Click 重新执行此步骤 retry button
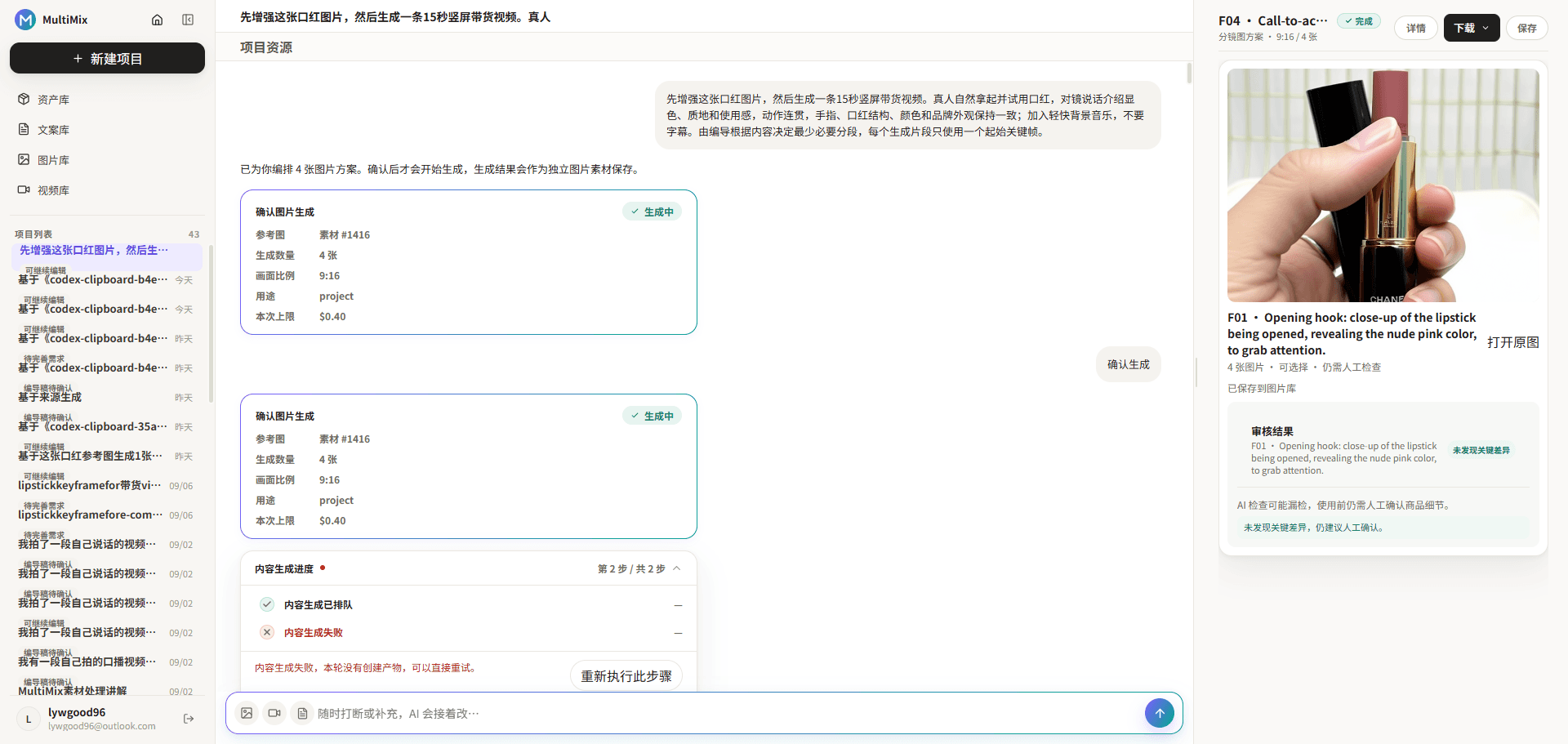The height and width of the screenshot is (744, 1568). (x=626, y=676)
